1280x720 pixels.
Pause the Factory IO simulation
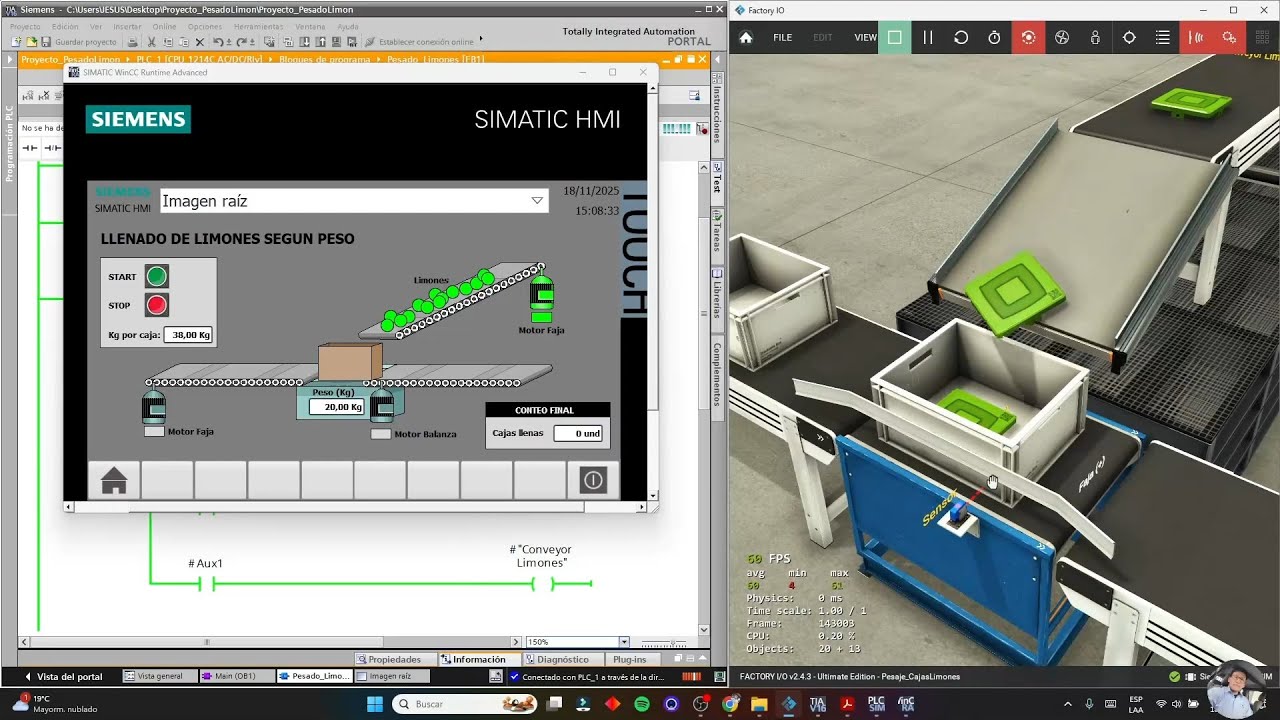coord(928,37)
